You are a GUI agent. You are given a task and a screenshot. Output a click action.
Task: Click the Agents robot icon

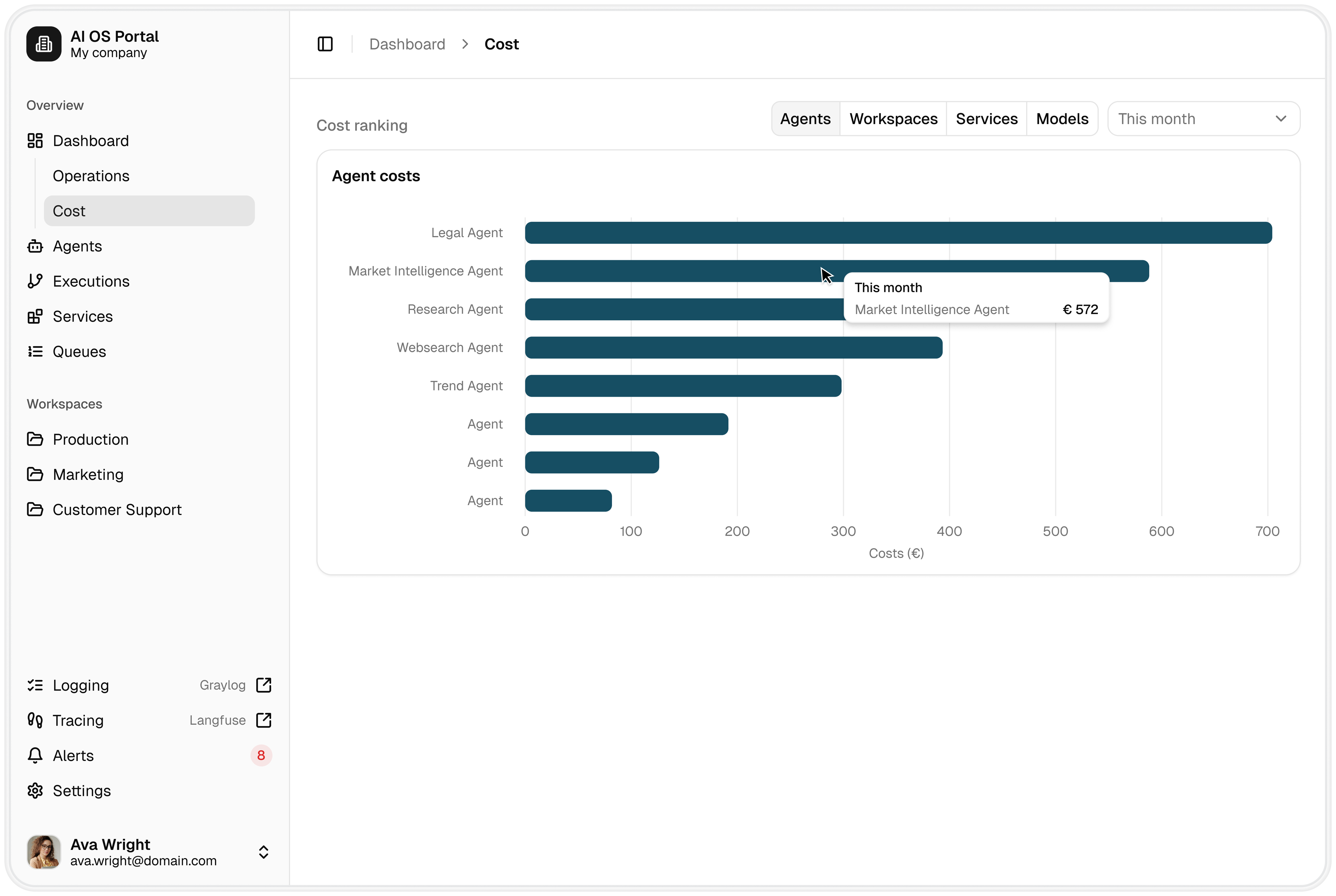[35, 246]
